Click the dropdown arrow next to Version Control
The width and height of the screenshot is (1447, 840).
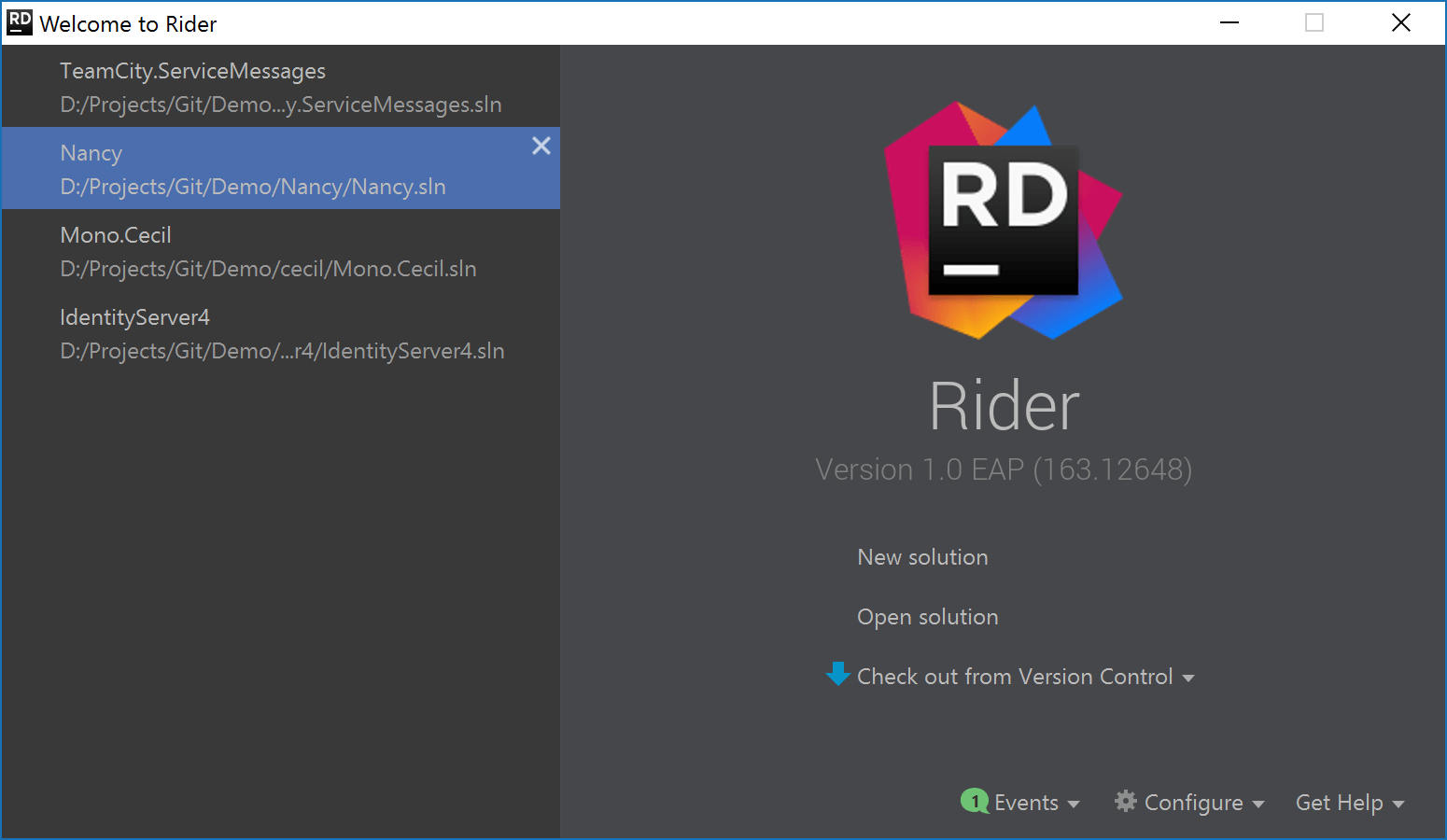pyautogui.click(x=1188, y=679)
